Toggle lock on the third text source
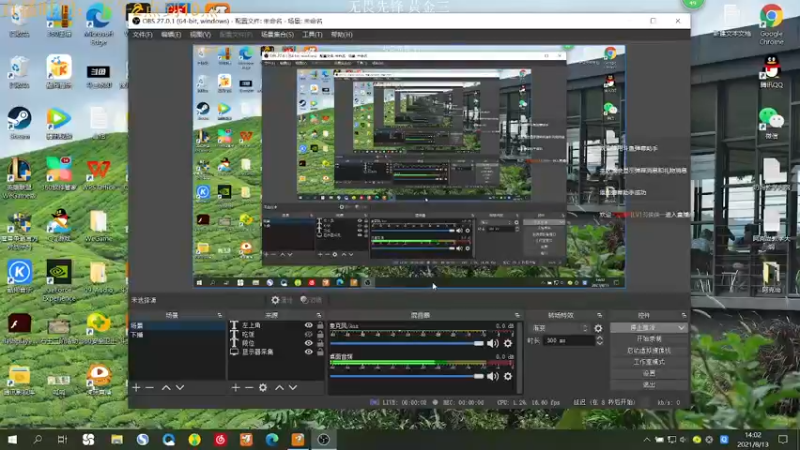This screenshot has height=450, width=800. pyautogui.click(x=320, y=343)
